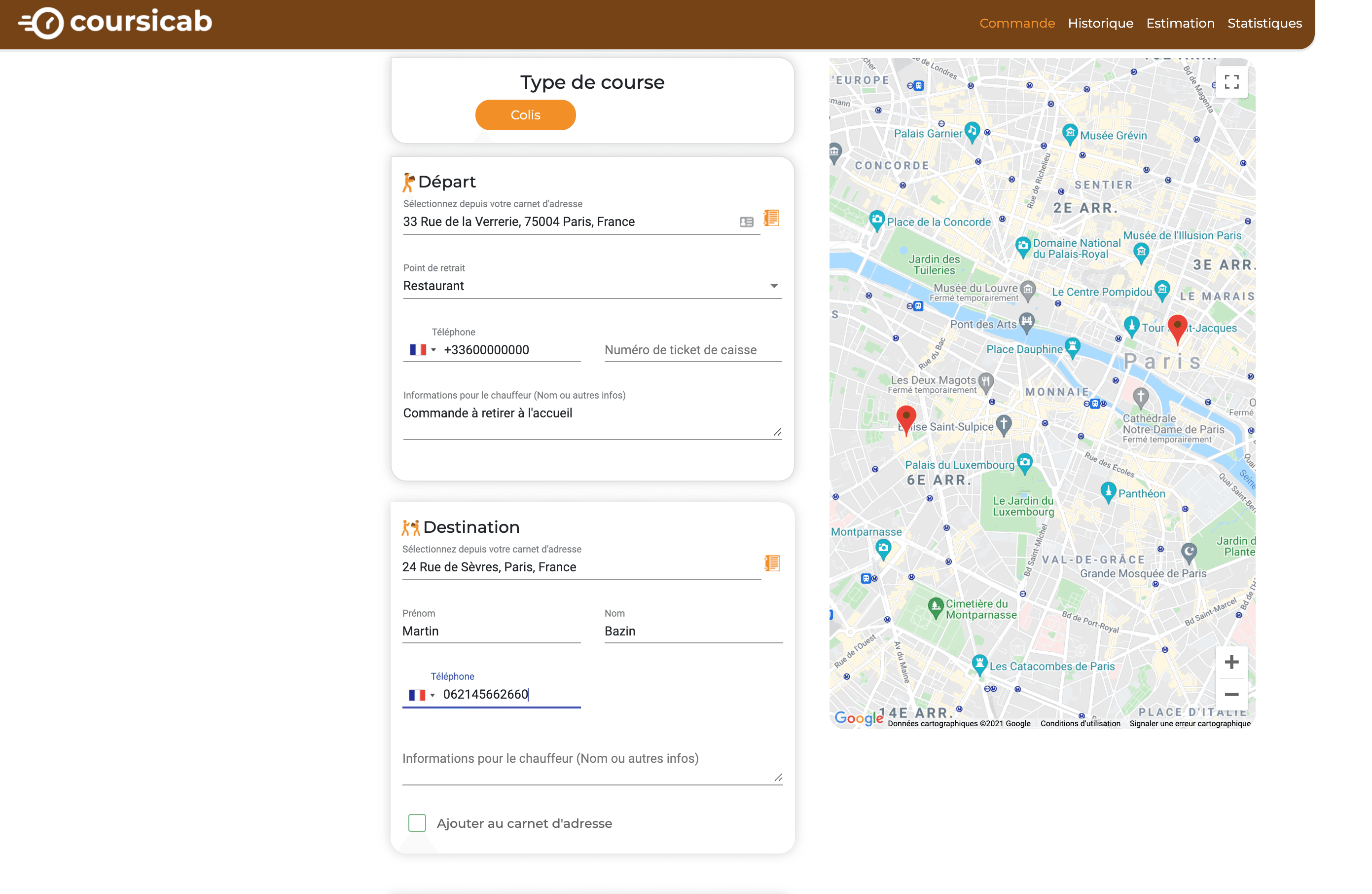1372x894 pixels.
Task: Click Cimetière du Montparnasse map pin
Action: point(935,608)
